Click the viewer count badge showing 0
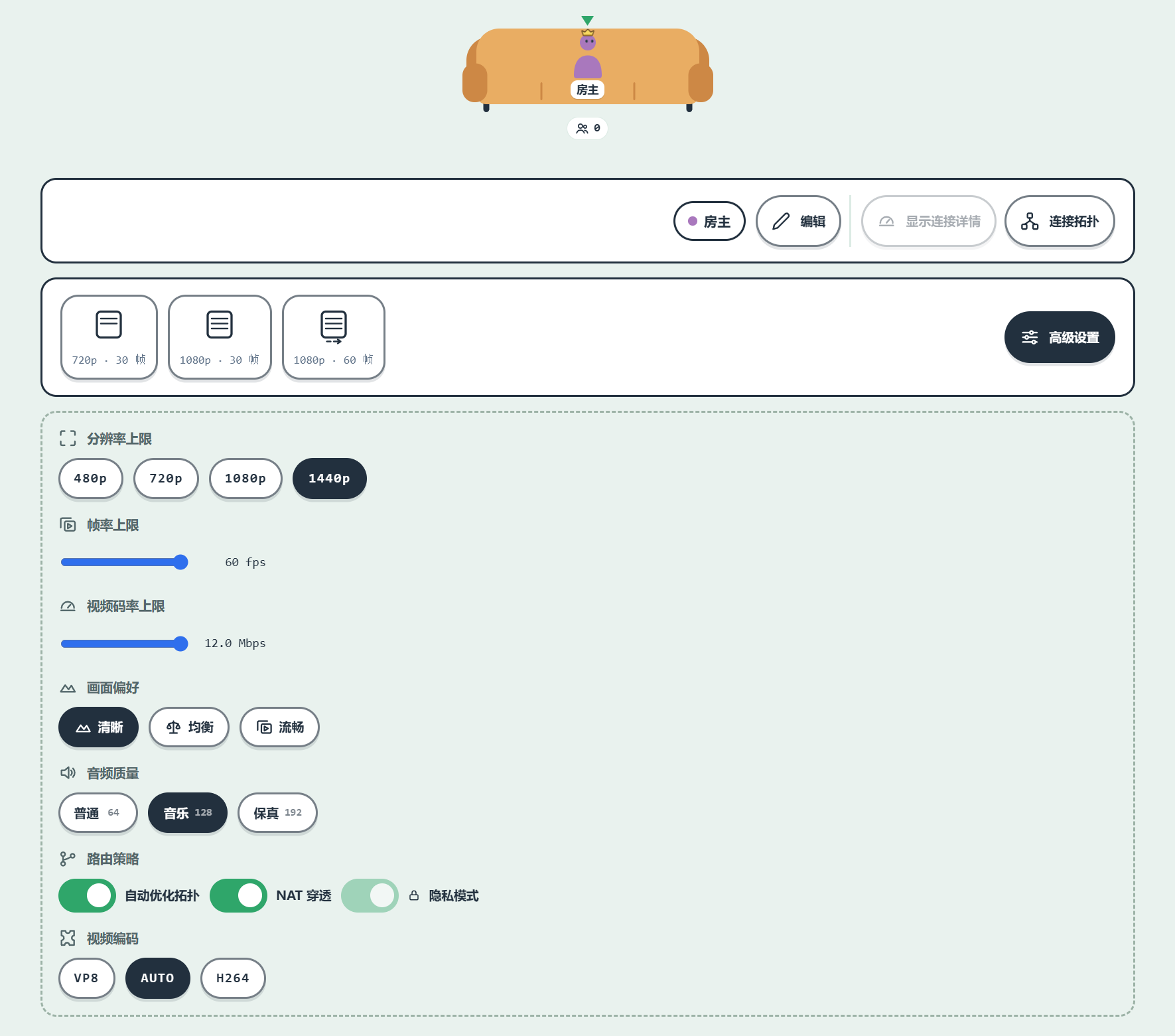 587,128
